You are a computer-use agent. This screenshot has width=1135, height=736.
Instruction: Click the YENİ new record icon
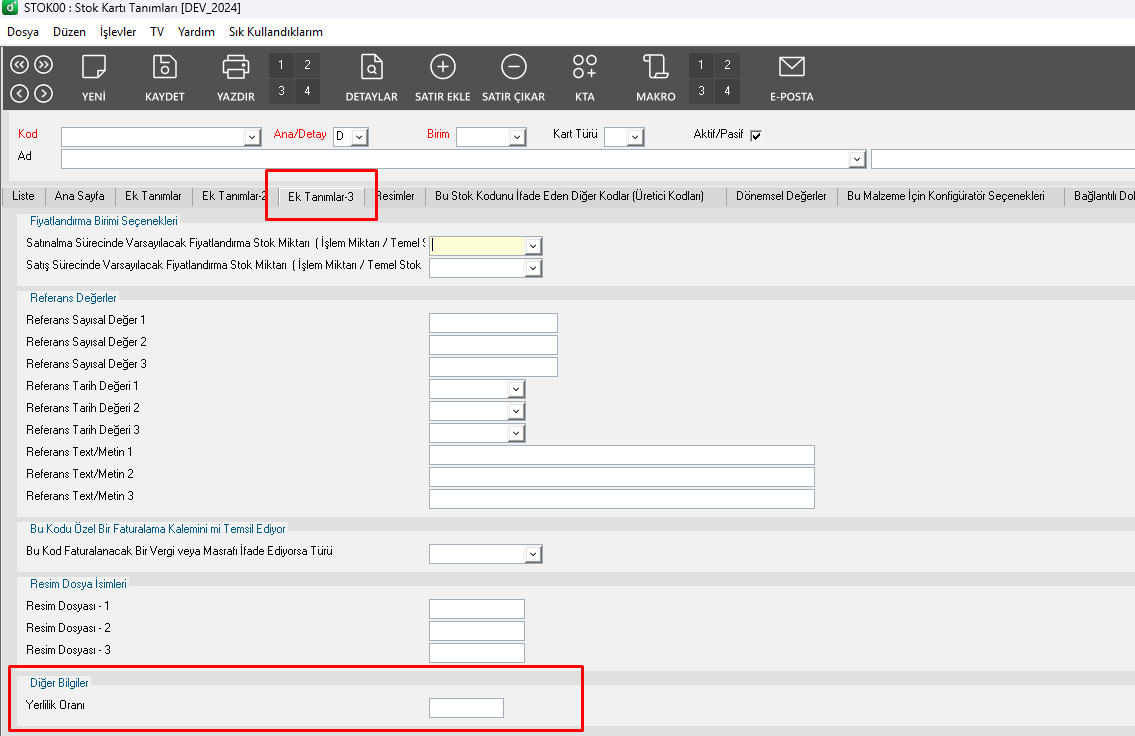pyautogui.click(x=94, y=68)
